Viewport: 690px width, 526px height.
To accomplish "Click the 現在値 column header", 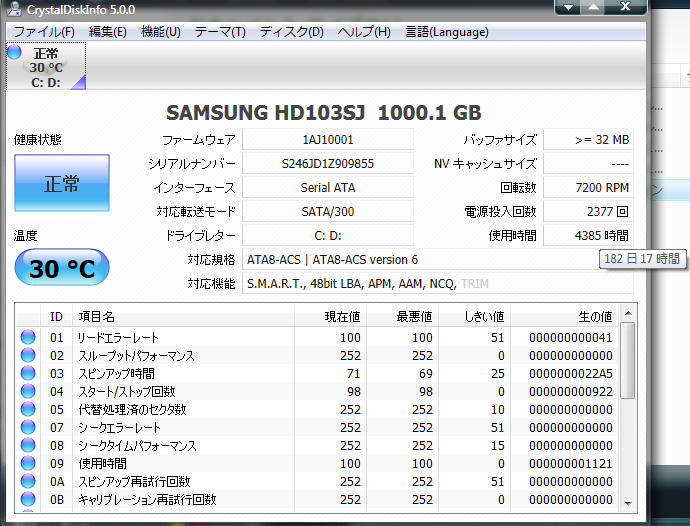I will (x=330, y=316).
